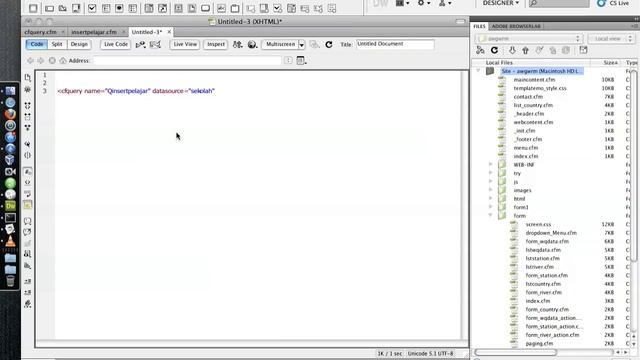Open Firefox from the Dock
Viewport: 640px width, 360px height.
click(x=10, y=114)
